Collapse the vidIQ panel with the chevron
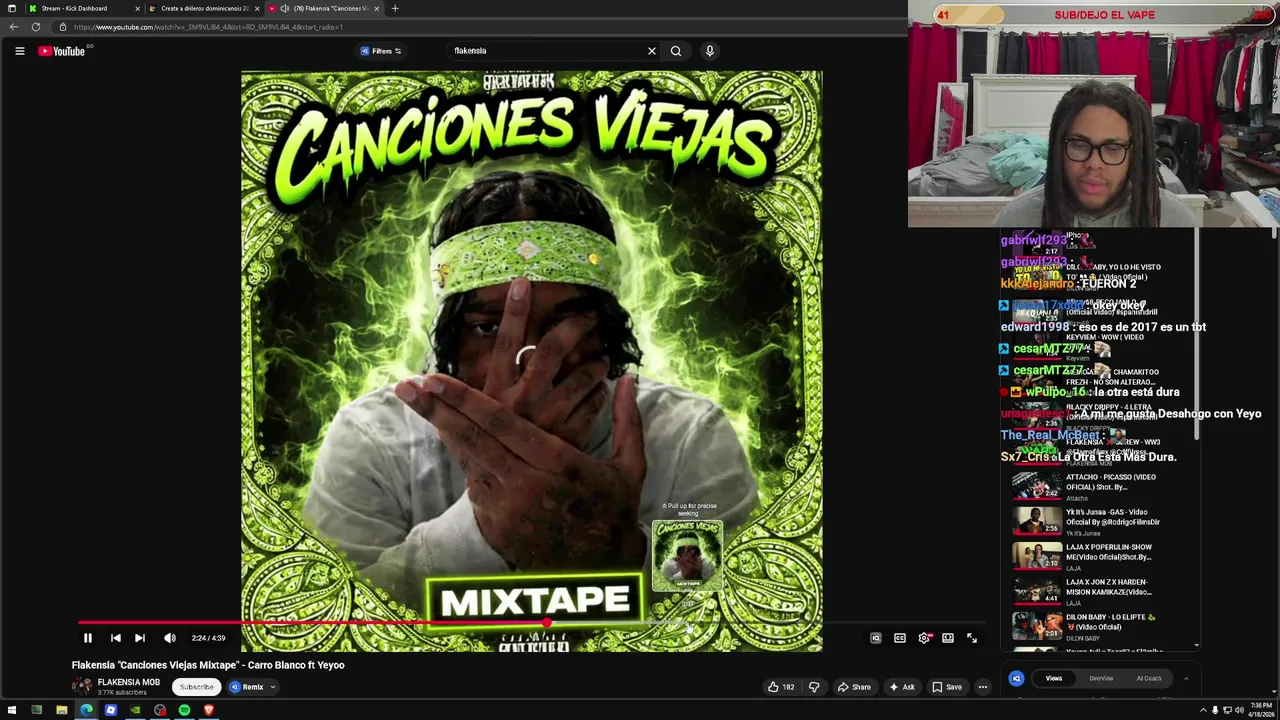 [1186, 678]
